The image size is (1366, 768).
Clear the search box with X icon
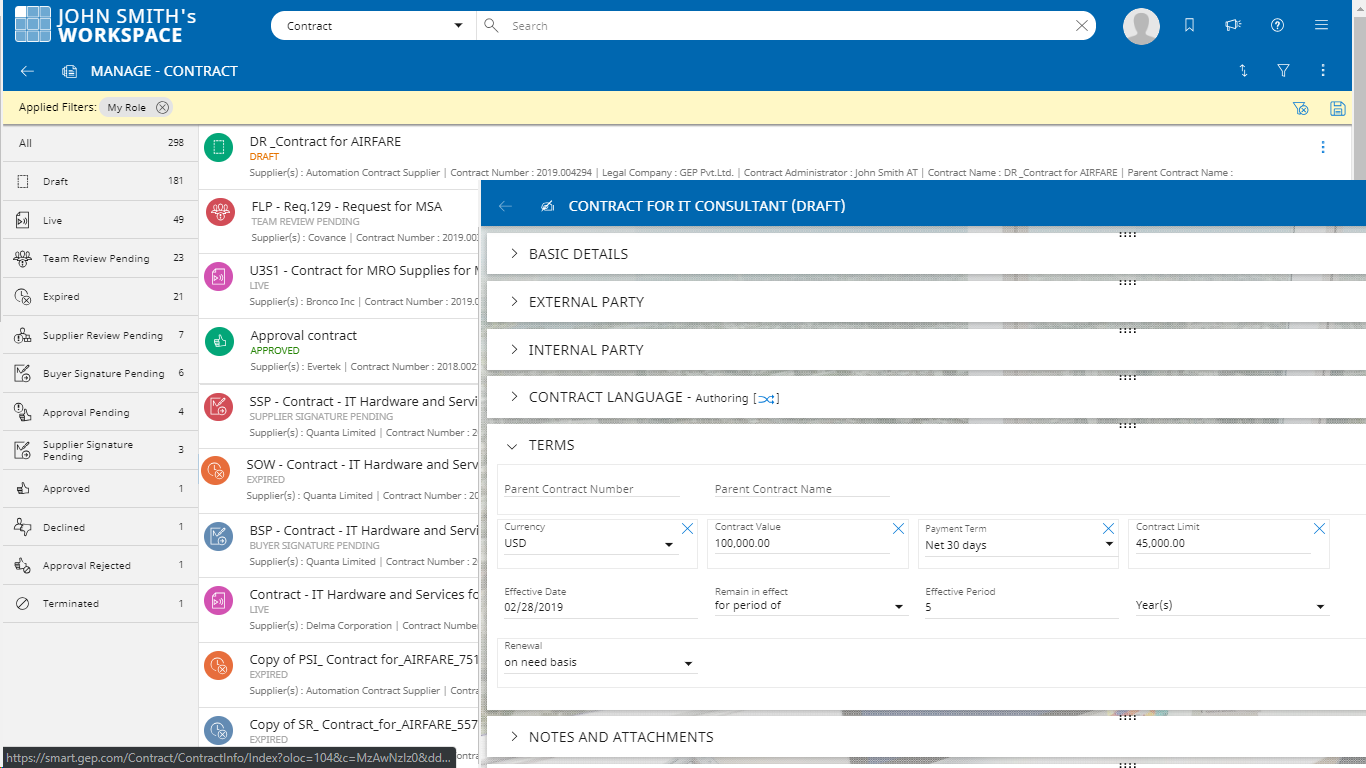click(x=1081, y=26)
